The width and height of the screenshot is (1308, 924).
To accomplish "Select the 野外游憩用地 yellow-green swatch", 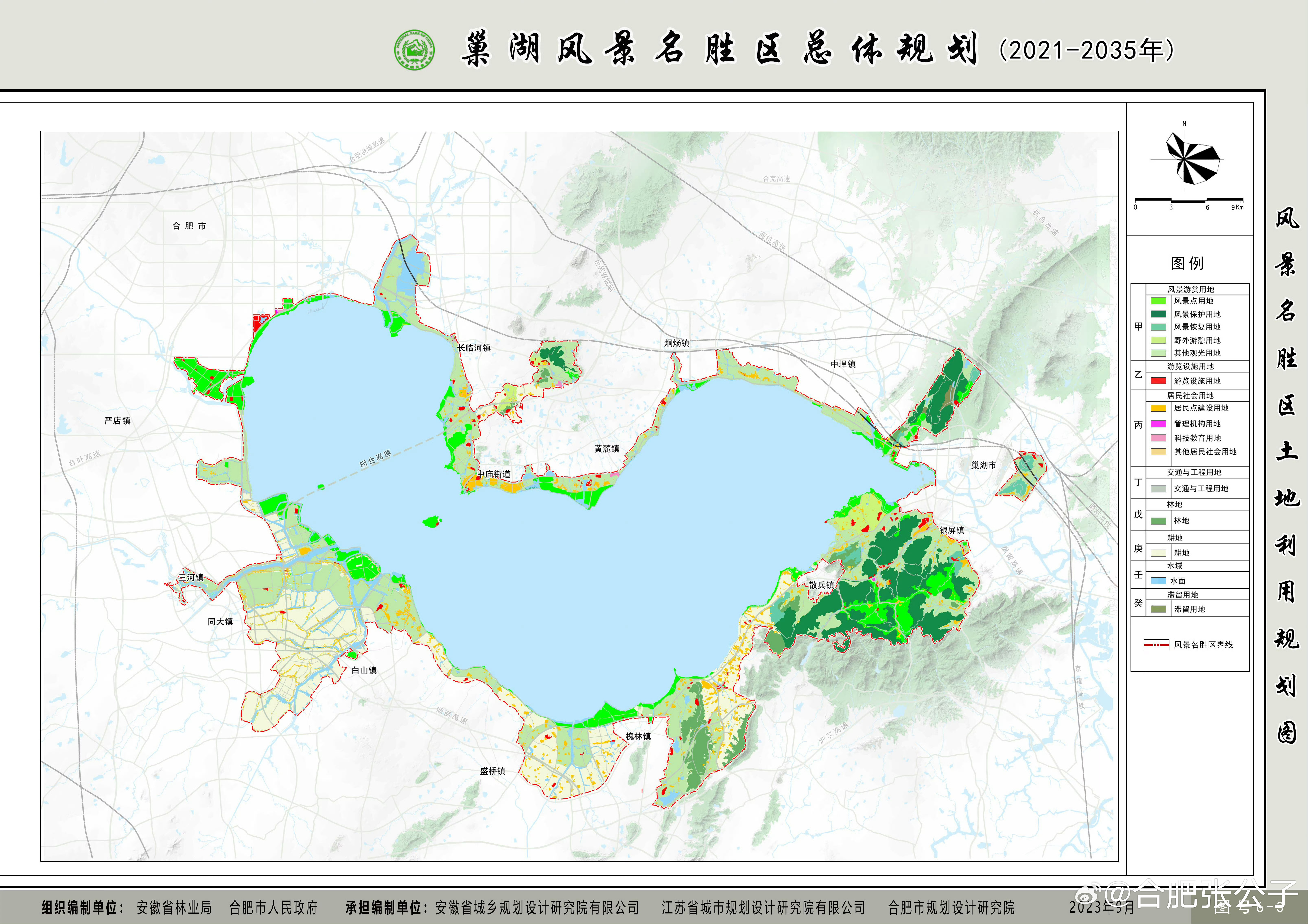I will tap(1158, 340).
